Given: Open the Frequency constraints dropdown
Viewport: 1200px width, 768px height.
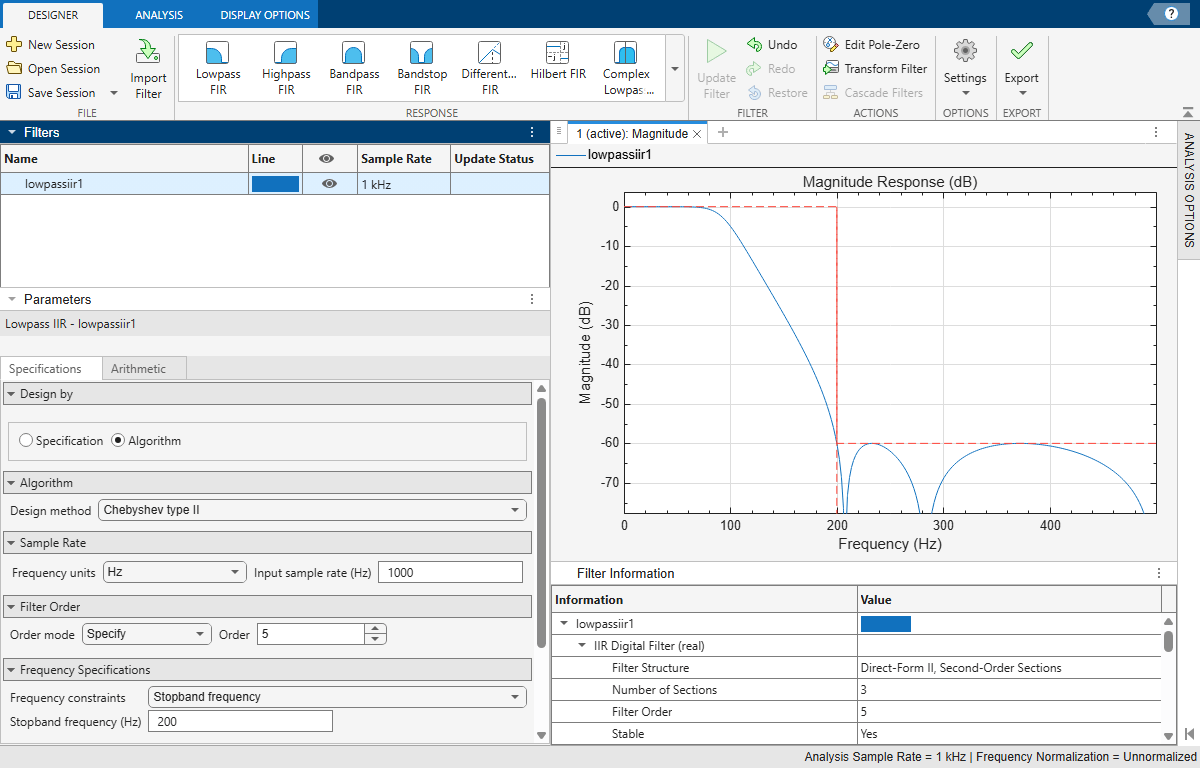Looking at the screenshot, I should 337,696.
